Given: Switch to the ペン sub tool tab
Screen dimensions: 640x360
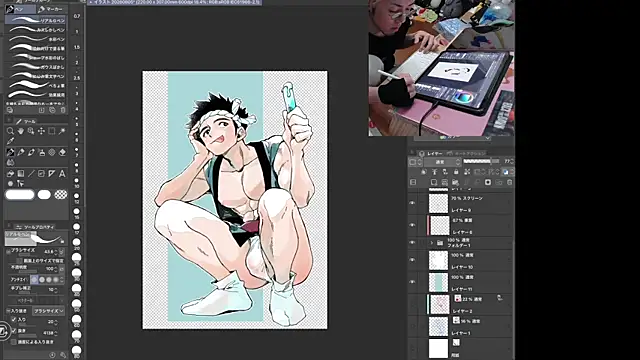Looking at the screenshot, I should [20, 9].
